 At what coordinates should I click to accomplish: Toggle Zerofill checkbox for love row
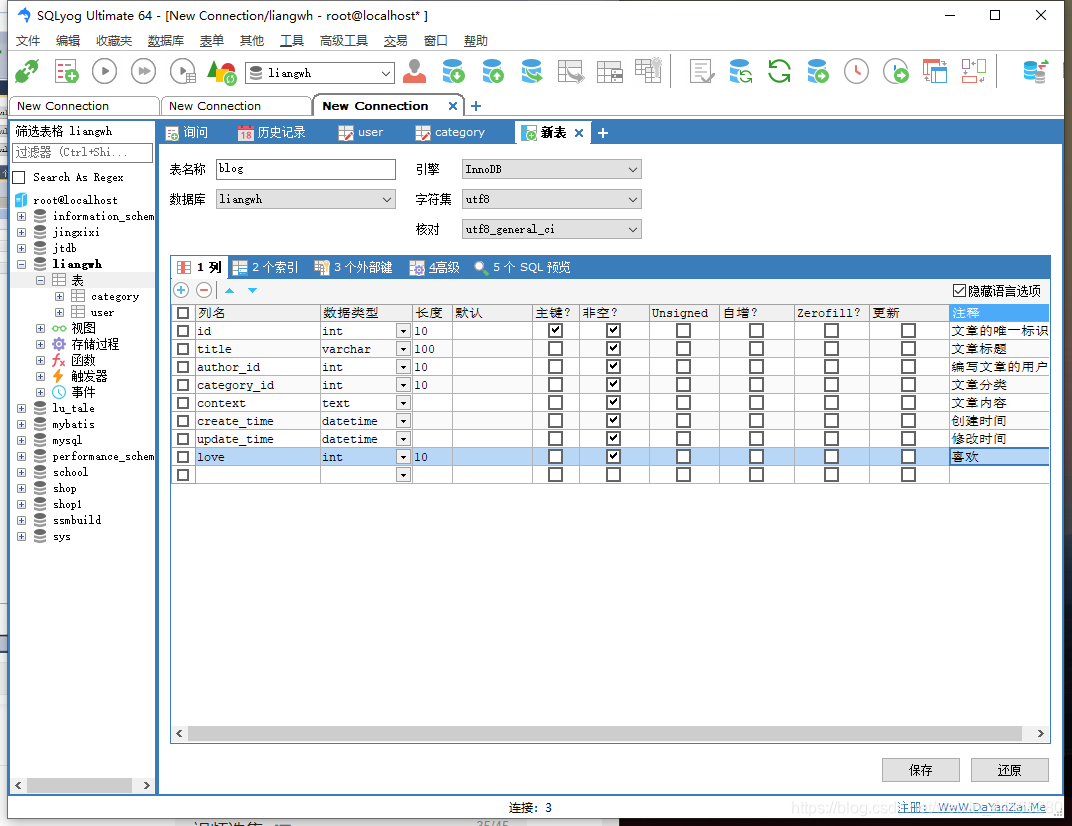point(831,457)
